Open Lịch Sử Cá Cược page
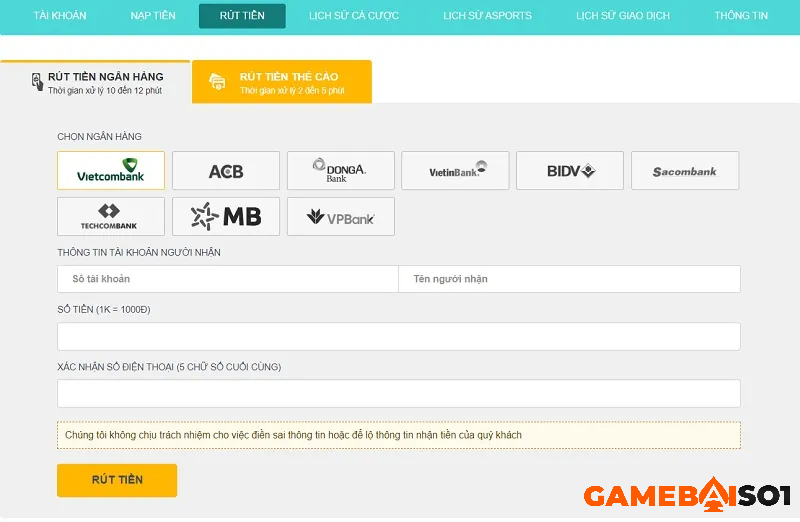Image resolution: width=800 pixels, height=522 pixels. coord(354,16)
